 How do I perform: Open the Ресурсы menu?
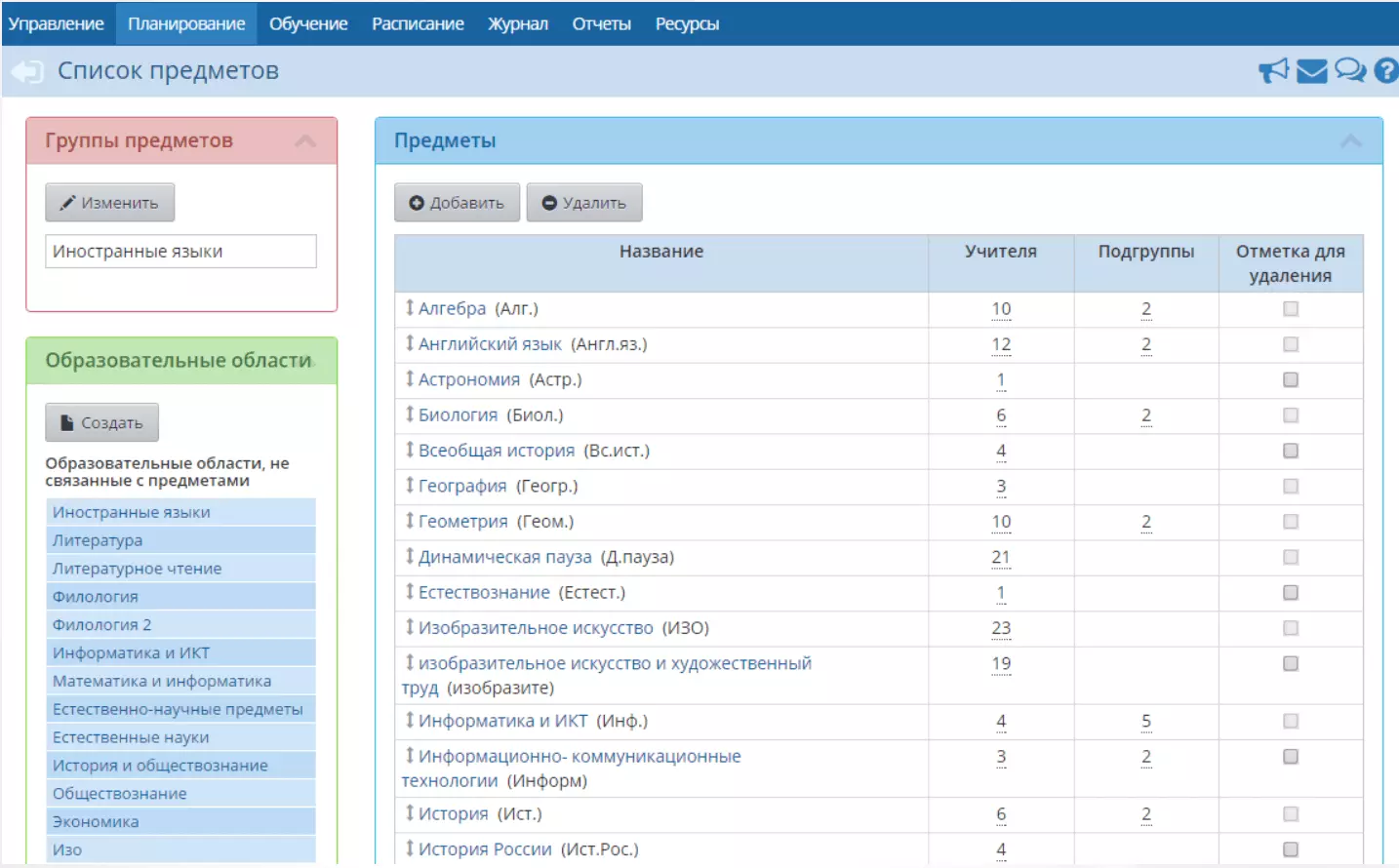(687, 23)
